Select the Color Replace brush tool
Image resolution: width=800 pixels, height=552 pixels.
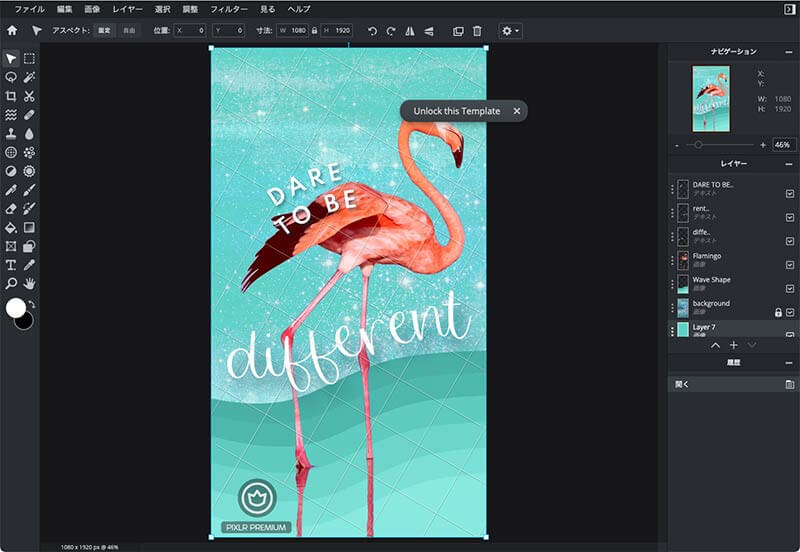click(x=30, y=209)
